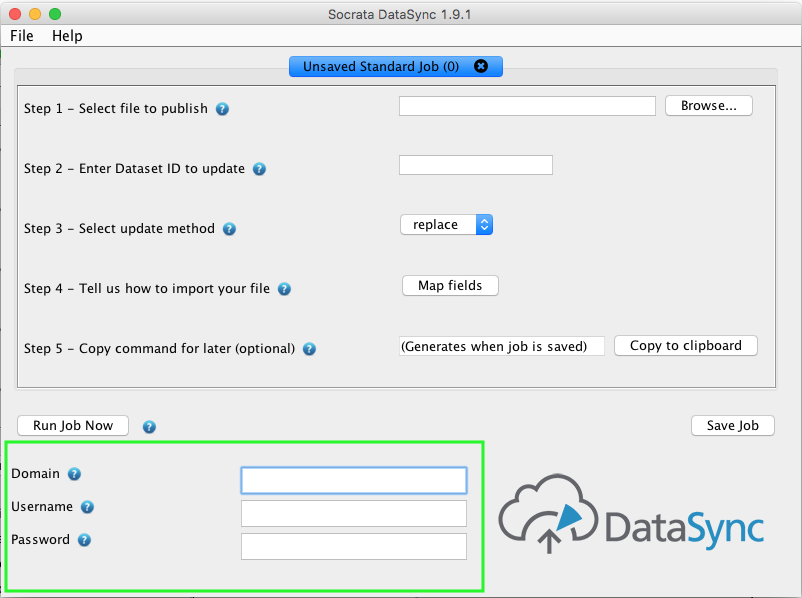Select the Unsaved Standard Job (0) tab

pyautogui.click(x=395, y=67)
